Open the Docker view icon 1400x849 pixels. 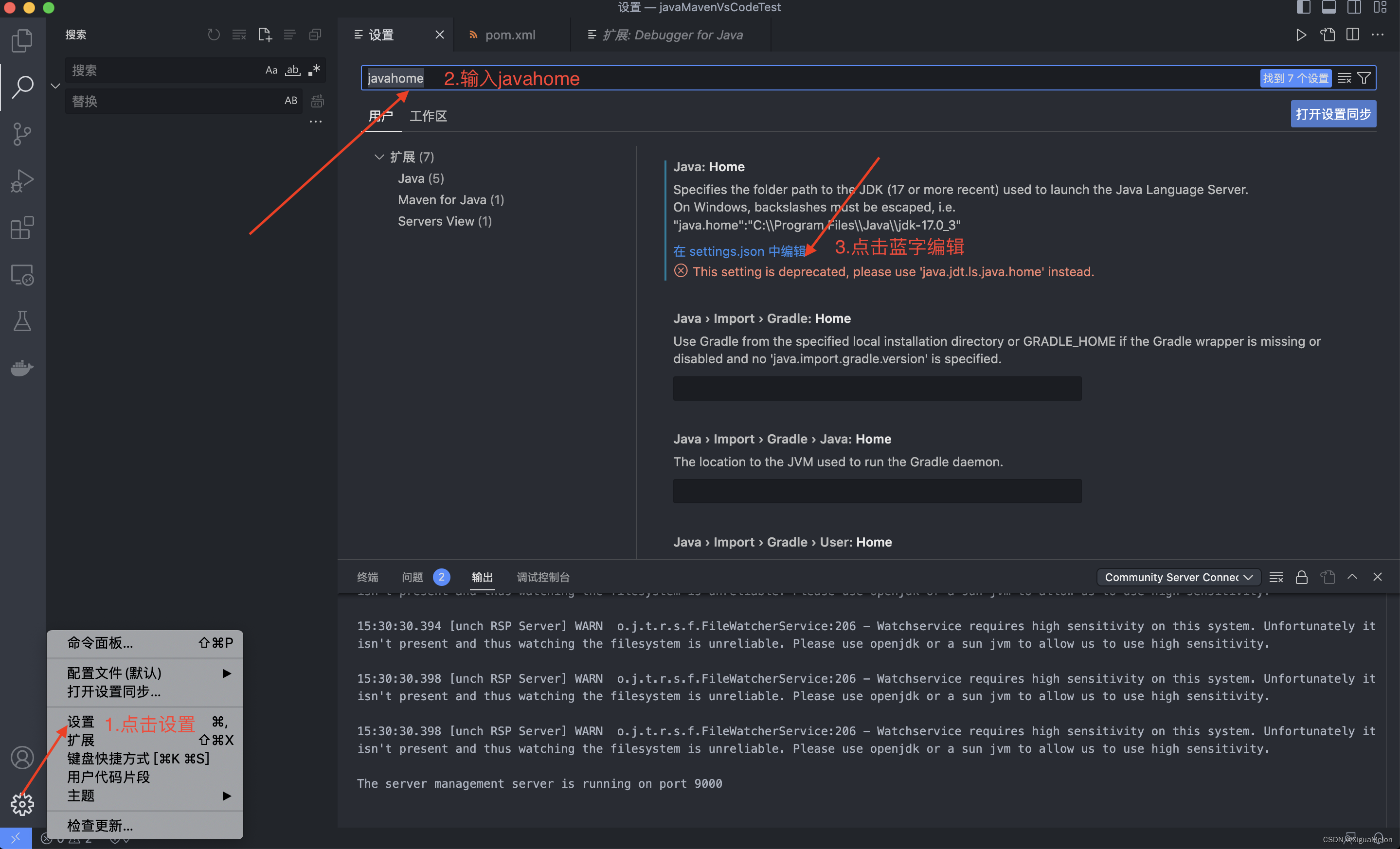coord(22,368)
